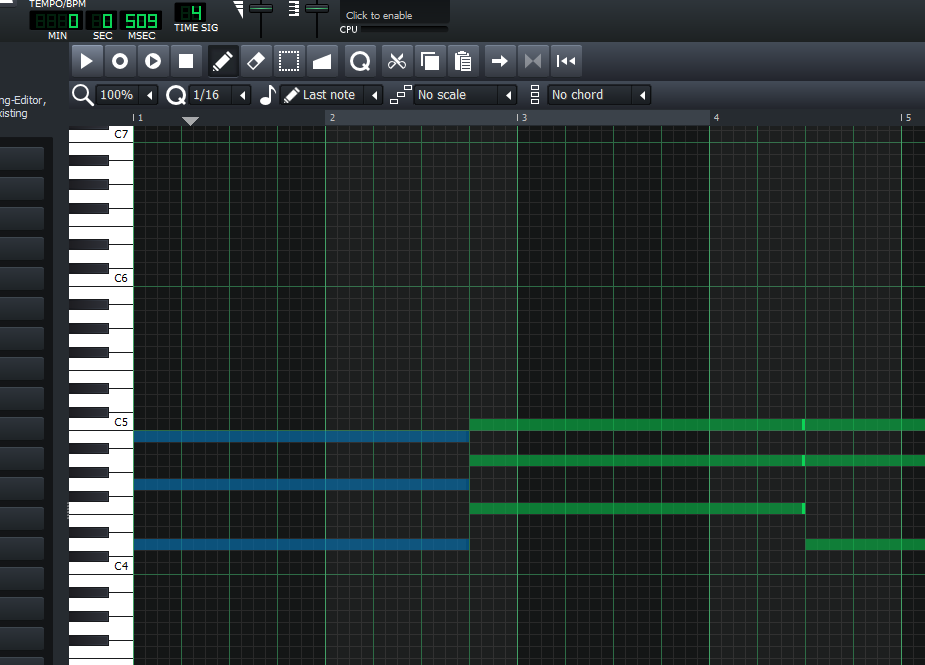Viewport: 925px width, 665px height.
Task: Click the back-to-start behavior button
Action: coord(566,61)
